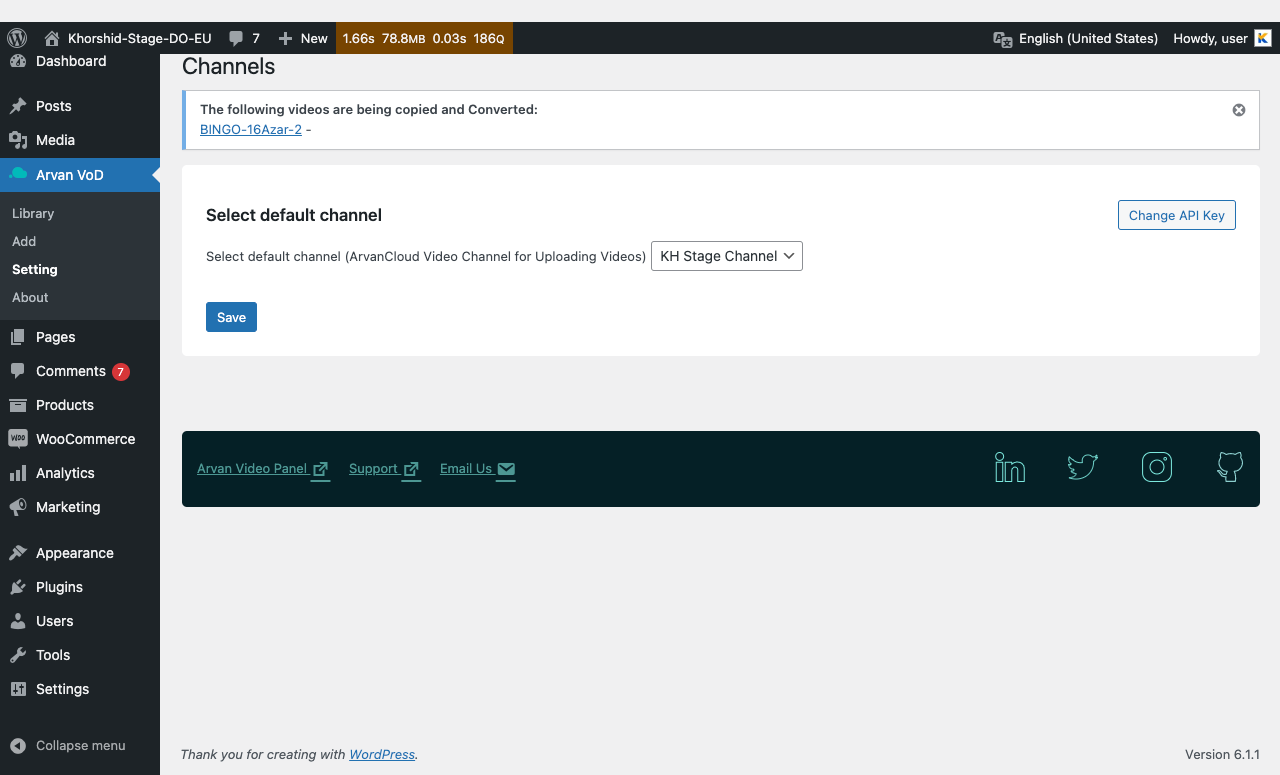Click the Email Us link
Image resolution: width=1280 pixels, height=775 pixels.
(x=478, y=469)
